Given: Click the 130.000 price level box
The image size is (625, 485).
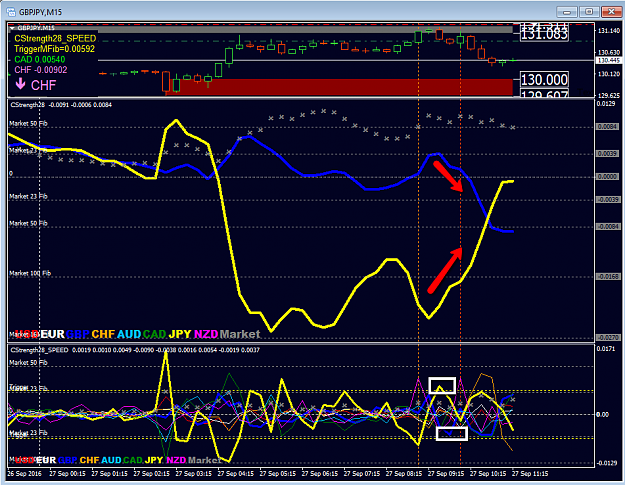Looking at the screenshot, I should pos(544,80).
